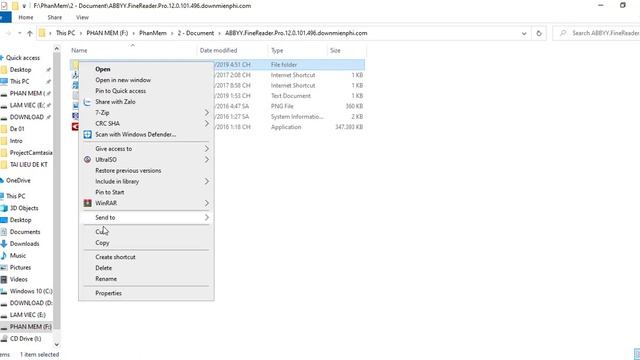Open Videos folder in sidebar

point(18,279)
